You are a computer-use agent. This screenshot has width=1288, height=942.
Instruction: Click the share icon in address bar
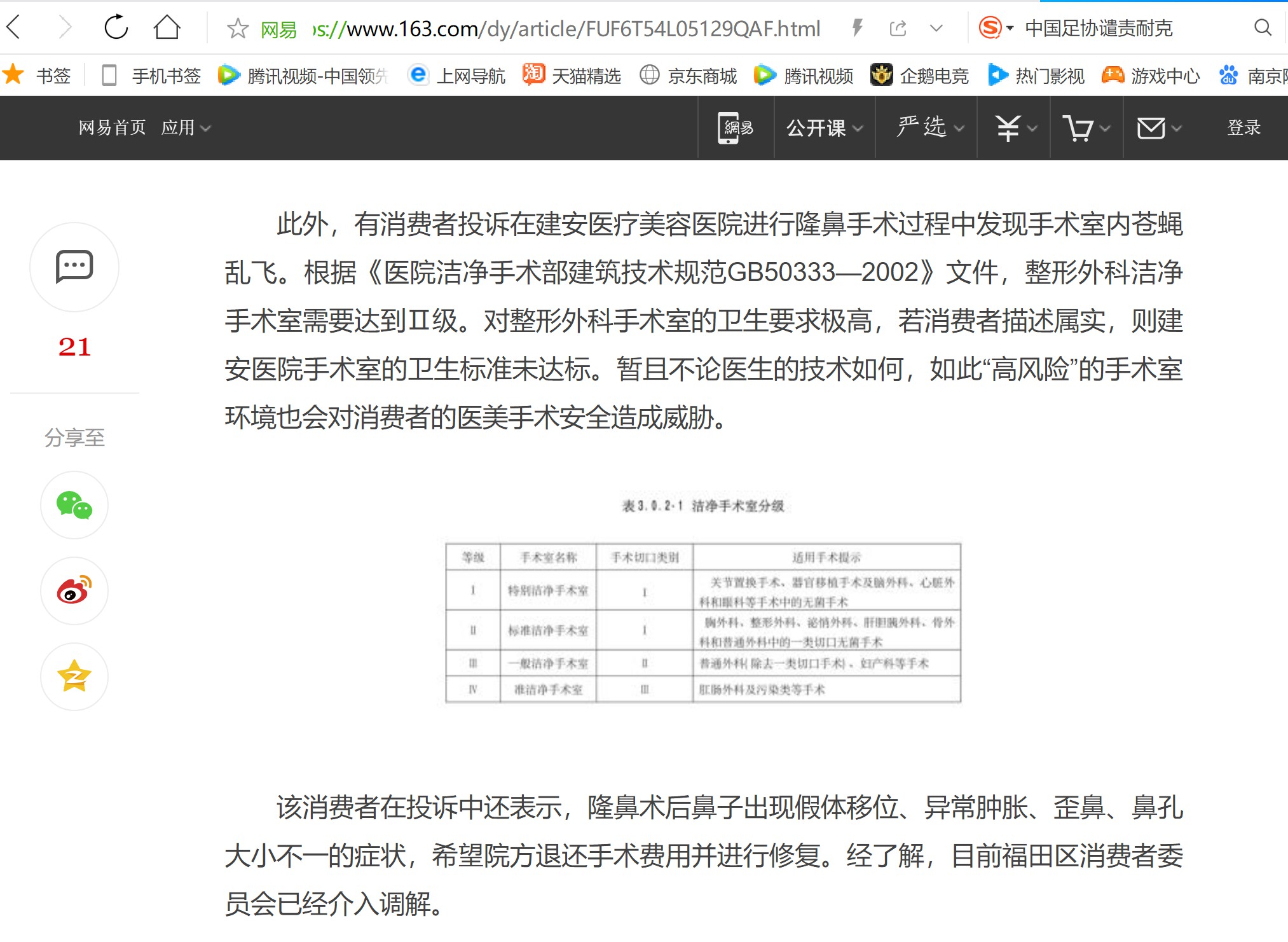[x=898, y=28]
